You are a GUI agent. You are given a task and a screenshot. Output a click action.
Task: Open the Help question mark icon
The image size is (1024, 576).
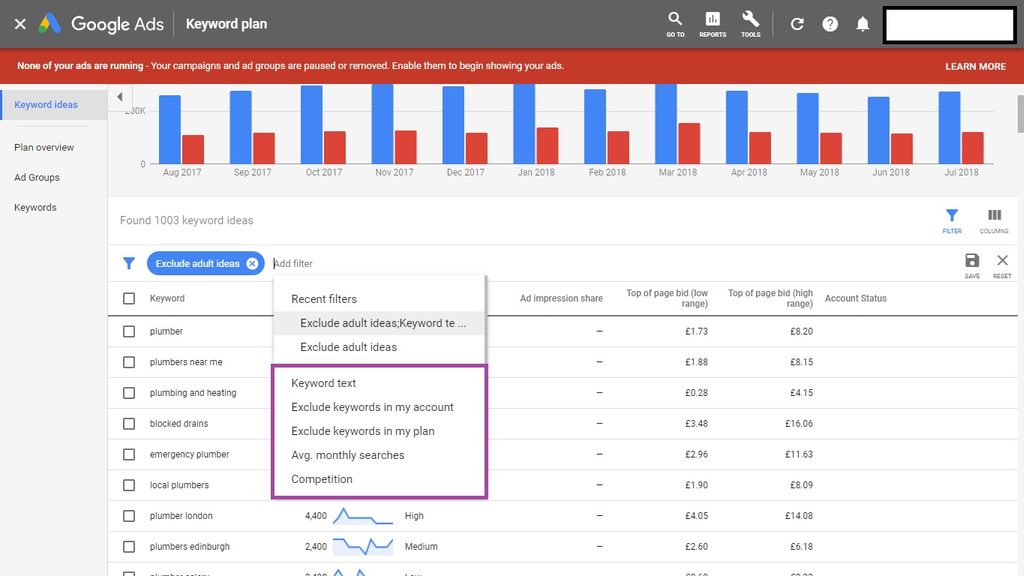(830, 24)
